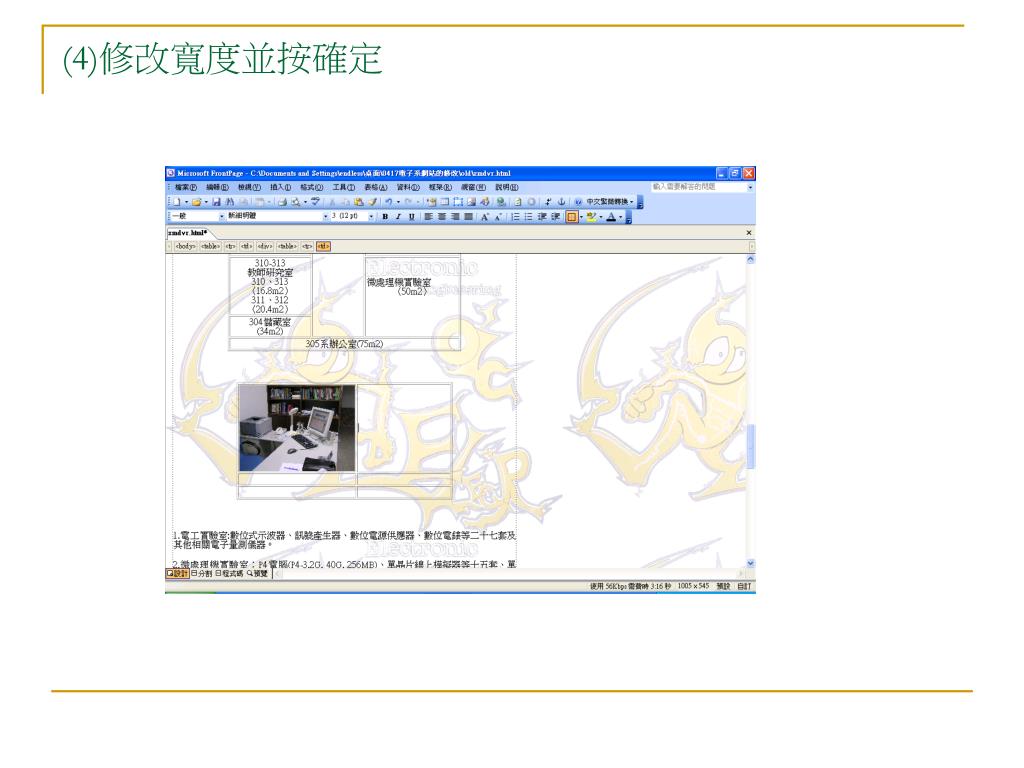Screen dimensions: 1024x768
Task: Click the Outside Borders button
Action: pos(571,216)
